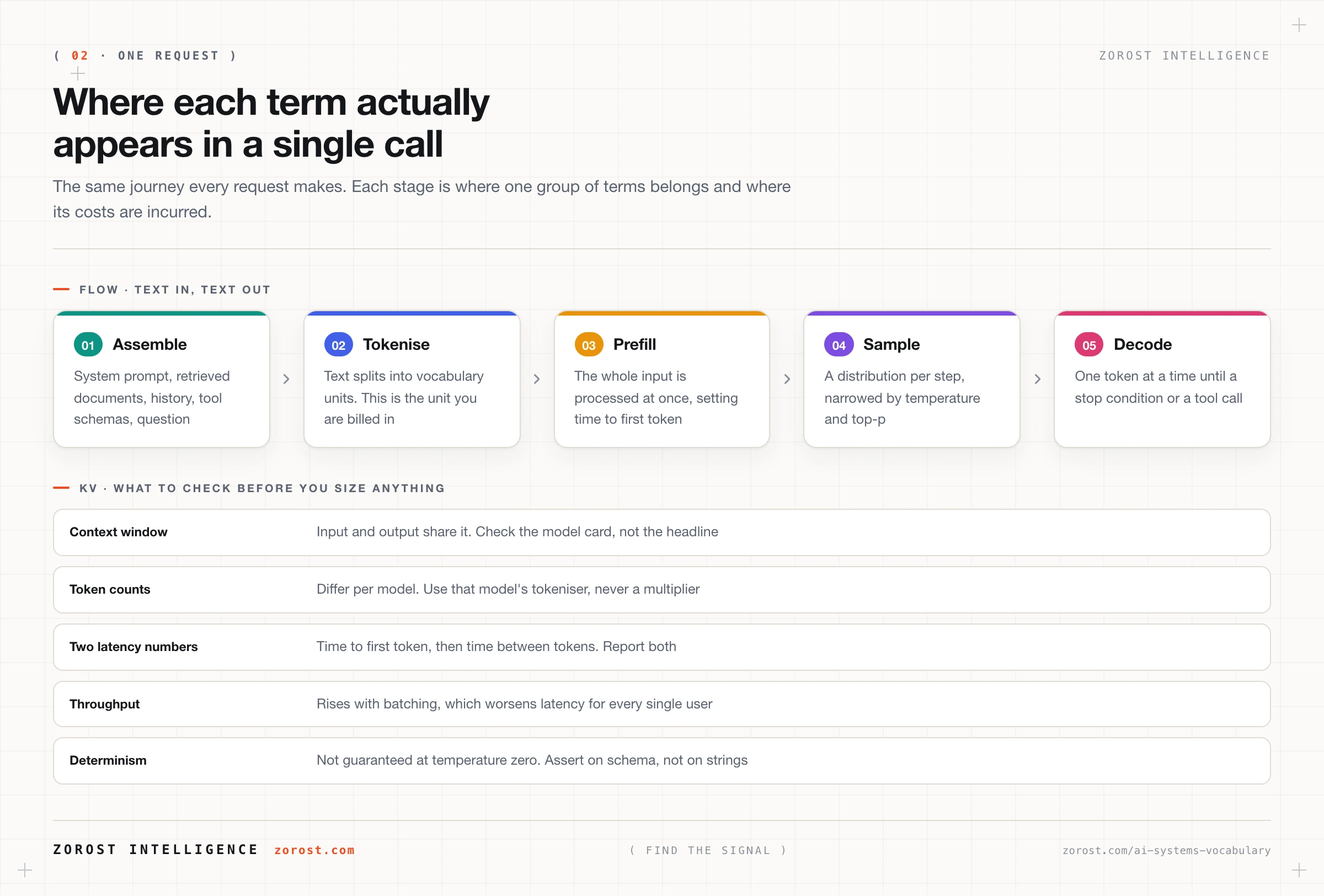Viewport: 1324px width, 896px height.
Task: Click the plus mark in bottom left corner
Action: [24, 871]
